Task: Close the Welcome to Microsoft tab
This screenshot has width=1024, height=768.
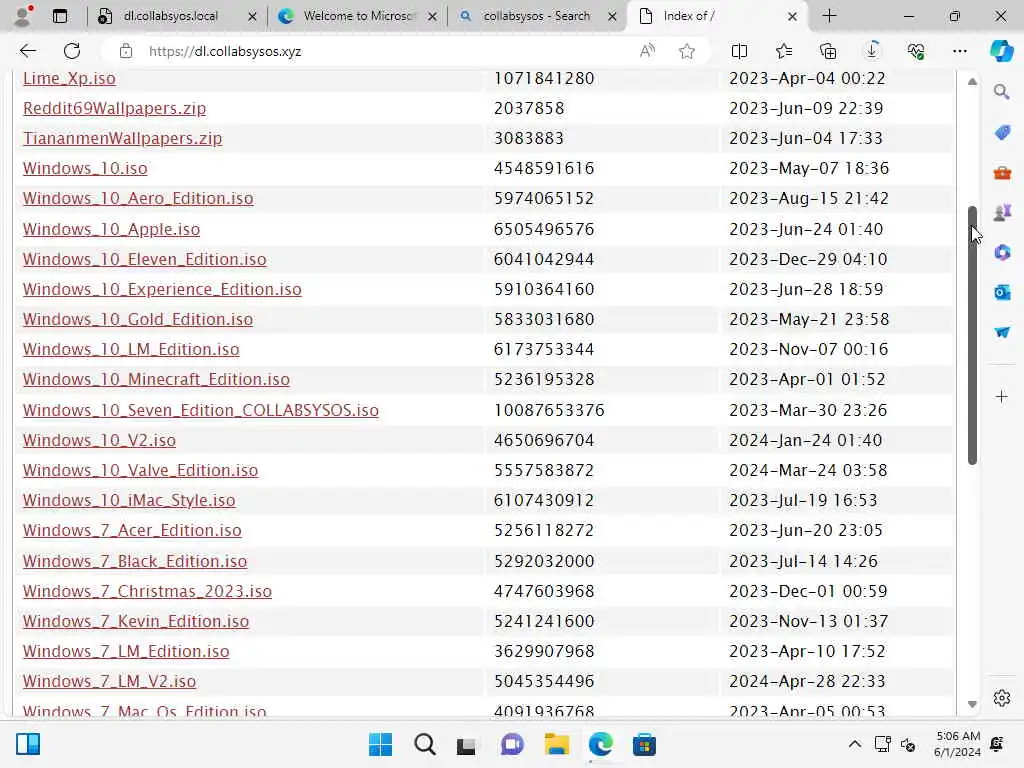Action: (x=432, y=16)
